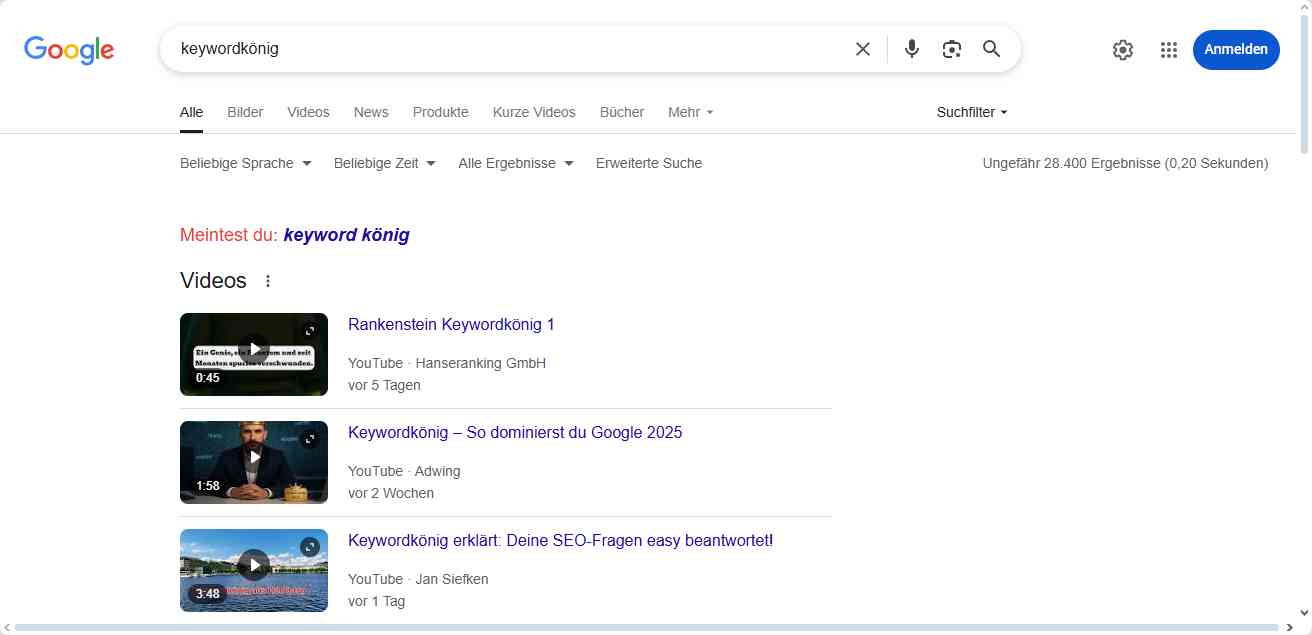Open image search with camera icon
The height and width of the screenshot is (635, 1312).
coord(951,49)
